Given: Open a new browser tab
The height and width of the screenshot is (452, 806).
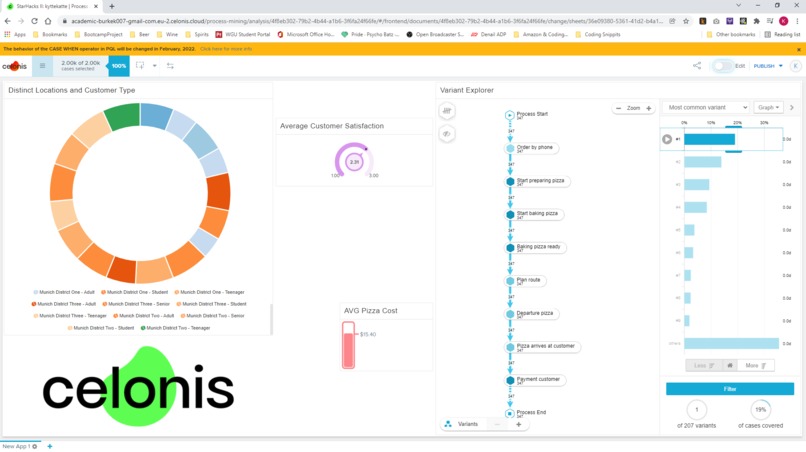Looking at the screenshot, I should [x=112, y=6].
